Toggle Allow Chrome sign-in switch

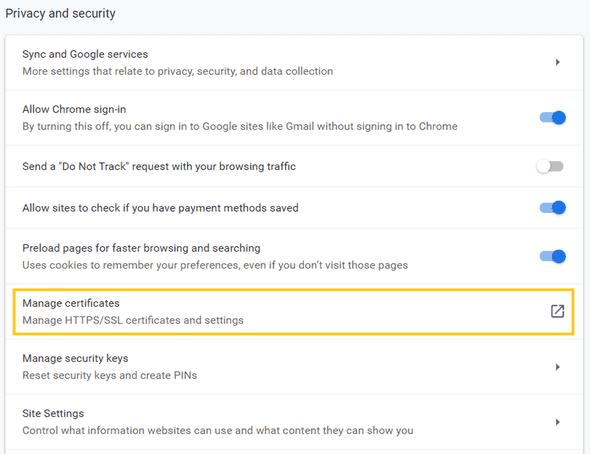click(x=552, y=118)
